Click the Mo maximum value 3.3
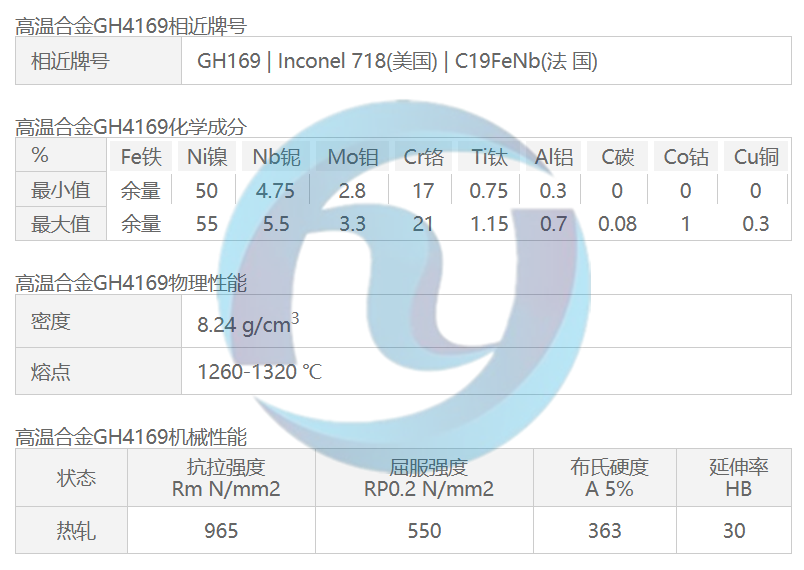The width and height of the screenshot is (804, 570). 352,224
